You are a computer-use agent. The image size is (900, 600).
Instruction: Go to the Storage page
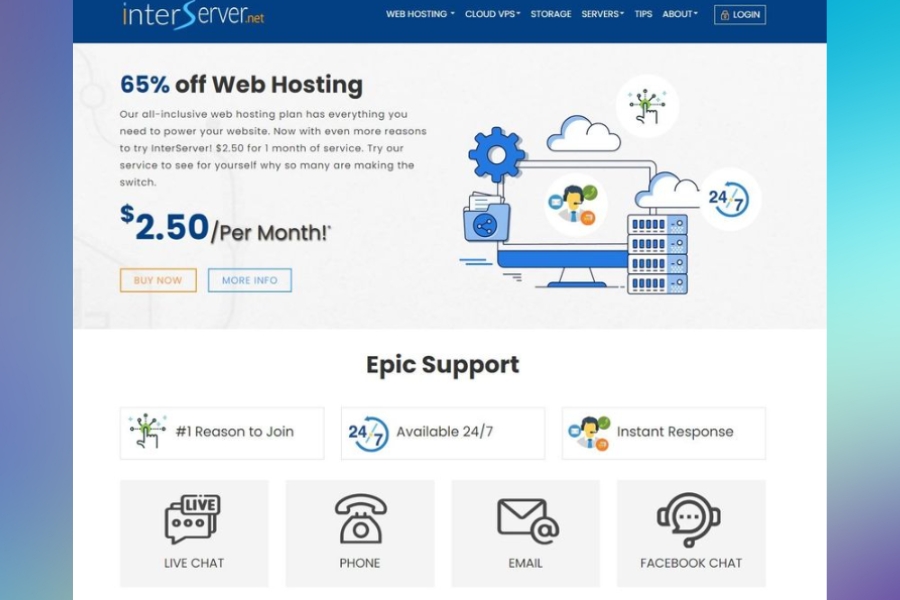550,14
